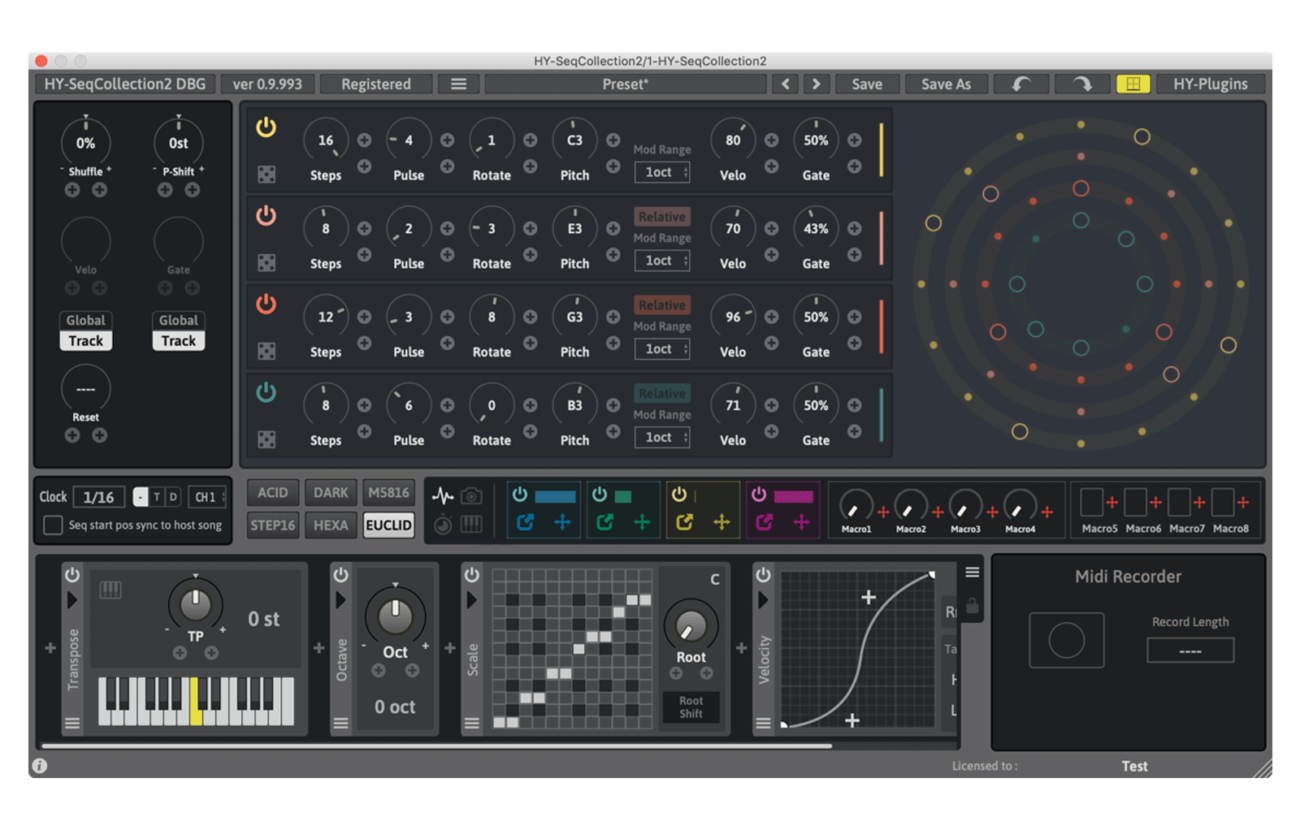Click the info icon at bottom left
This screenshot has width=1300, height=830.
pyautogui.click(x=39, y=766)
